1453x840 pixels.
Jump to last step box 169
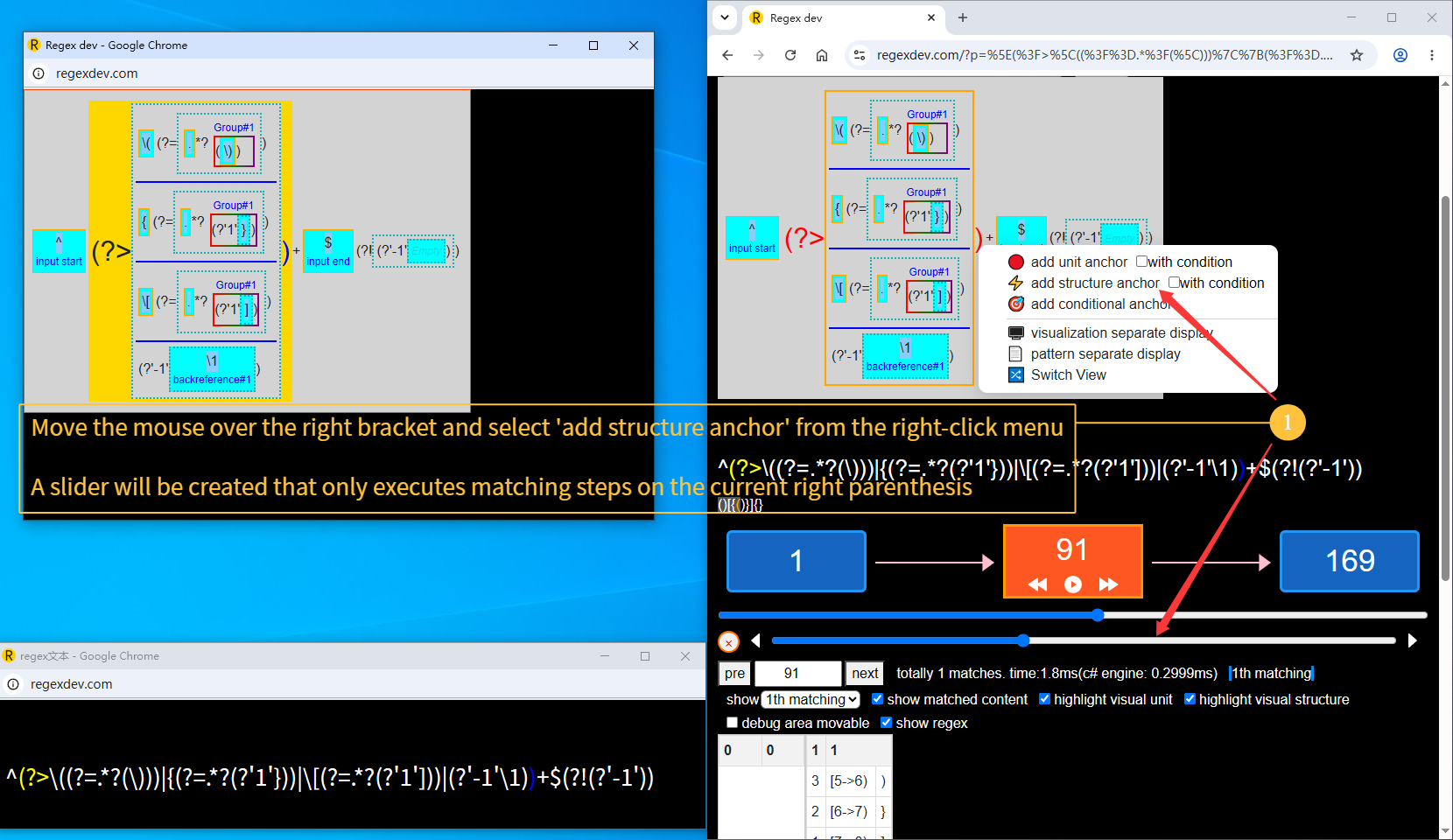1350,561
